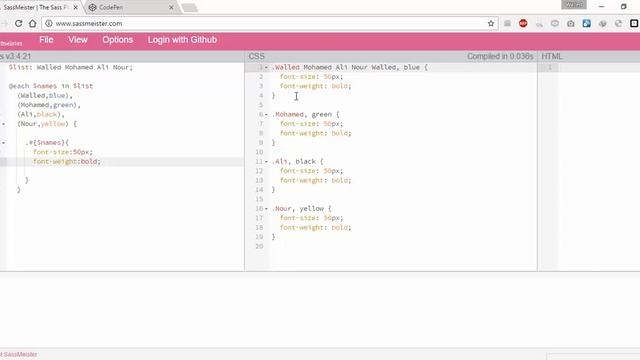Click the '.Ali, black {' CSS selector
Screen dimensions: 640x360
tap(298, 162)
